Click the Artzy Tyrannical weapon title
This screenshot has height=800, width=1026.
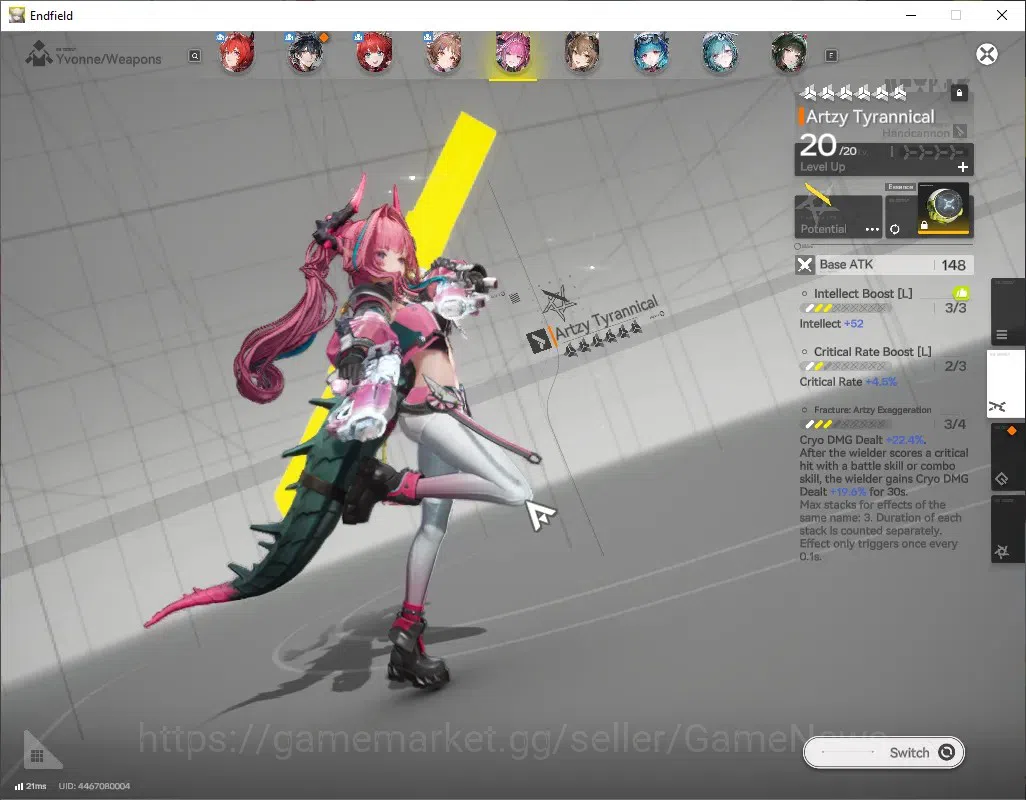point(870,117)
